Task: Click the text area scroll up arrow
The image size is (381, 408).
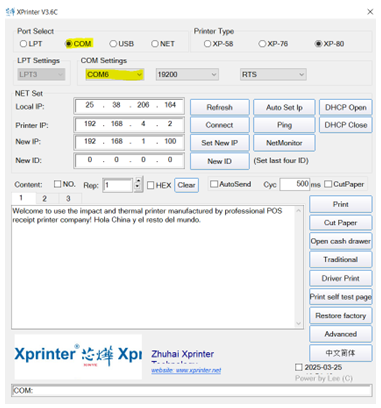Action: [299, 211]
